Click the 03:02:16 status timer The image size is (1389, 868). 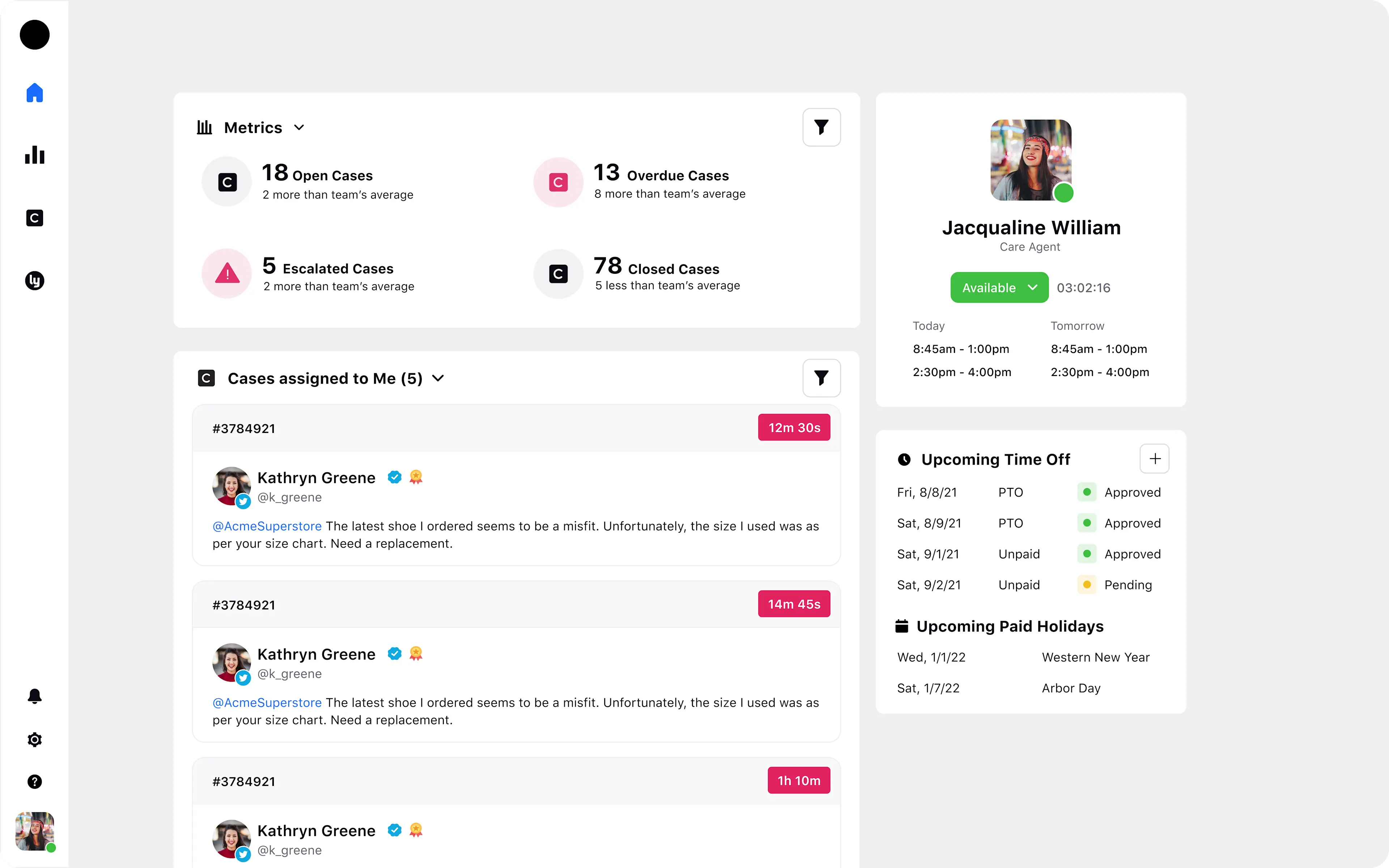[x=1083, y=288]
